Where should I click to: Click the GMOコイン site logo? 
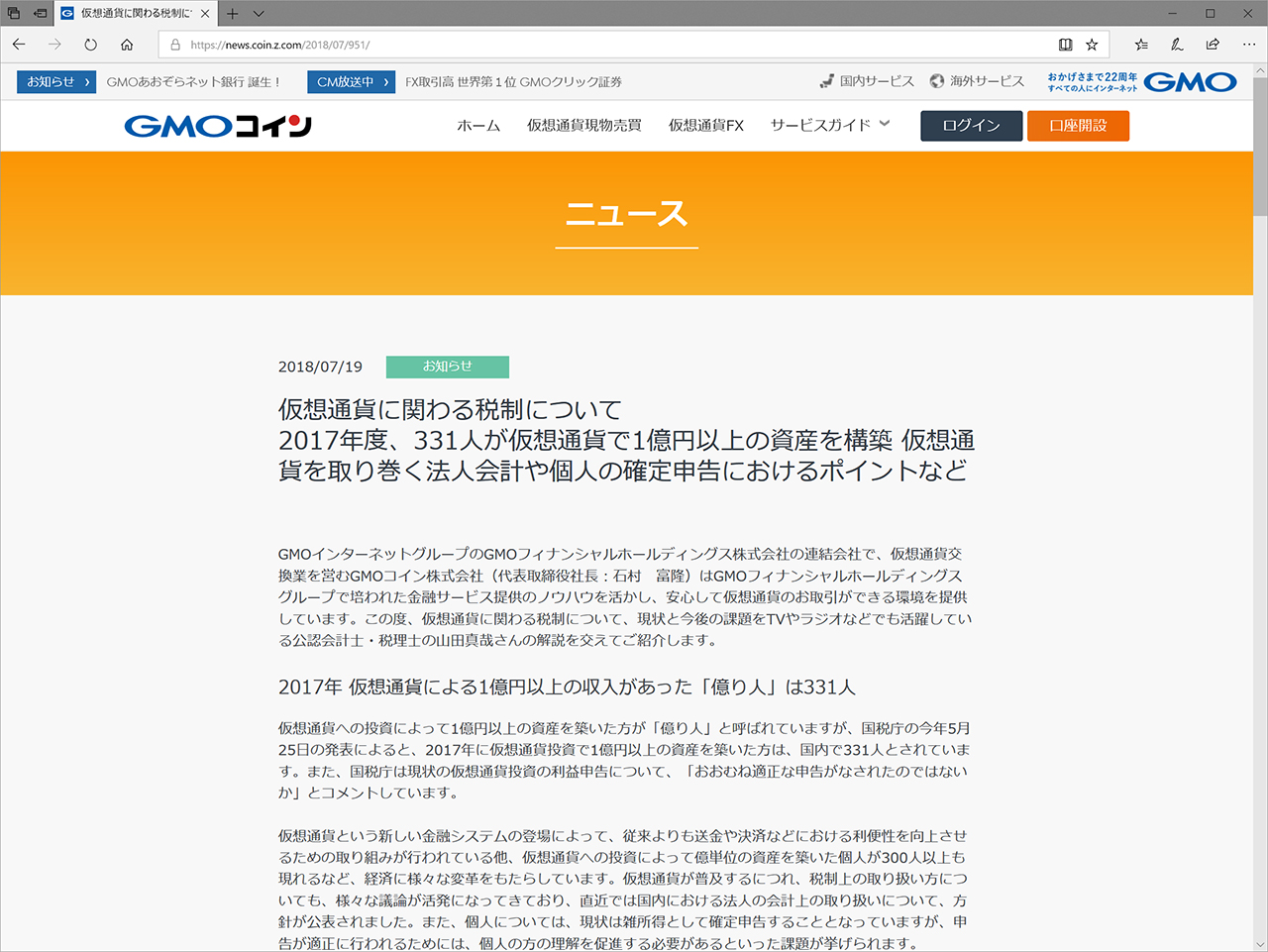pyautogui.click(x=216, y=125)
